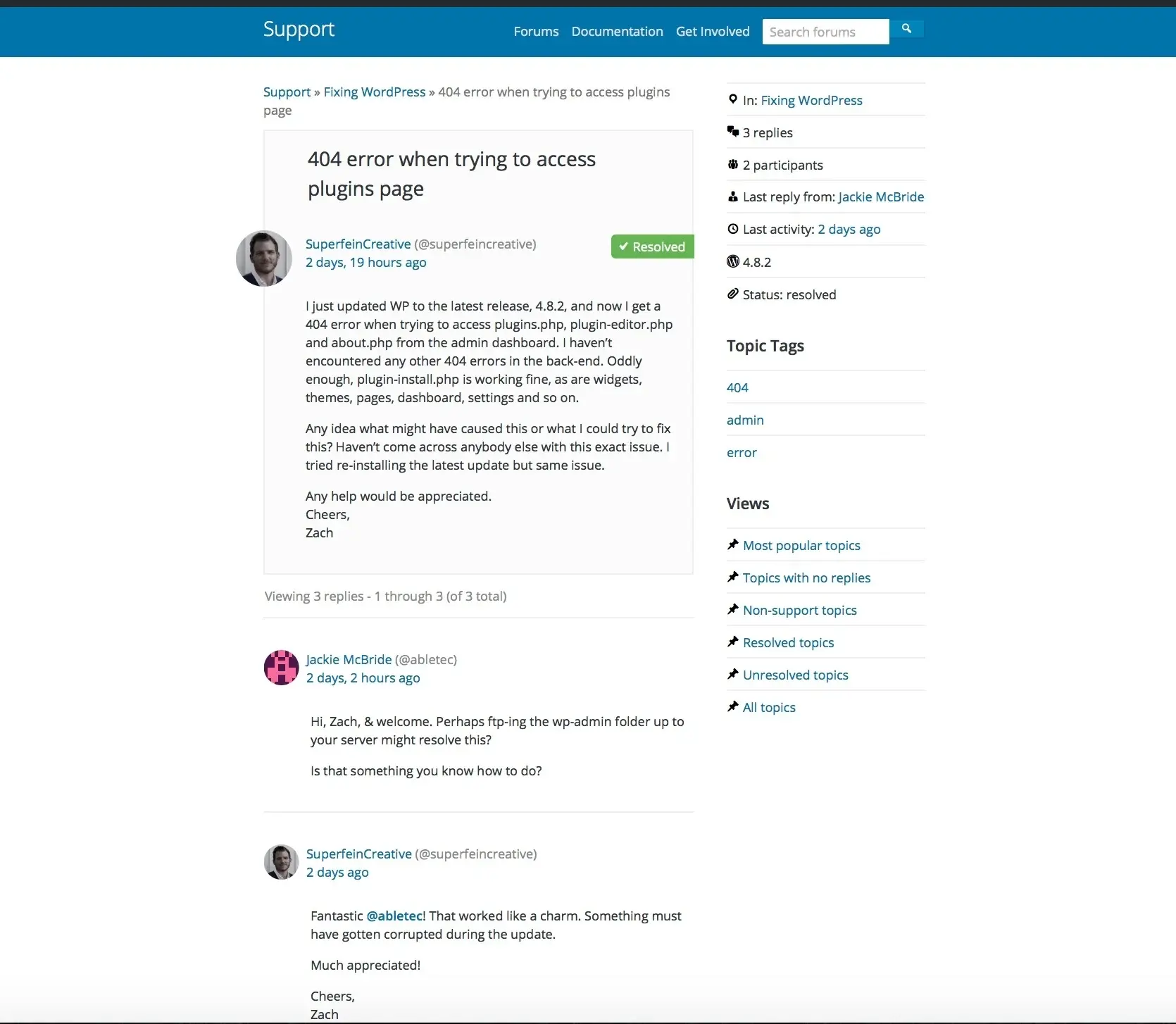The height and width of the screenshot is (1024, 1176).
Task: Click the Resolved checkmark badge
Action: [x=652, y=246]
